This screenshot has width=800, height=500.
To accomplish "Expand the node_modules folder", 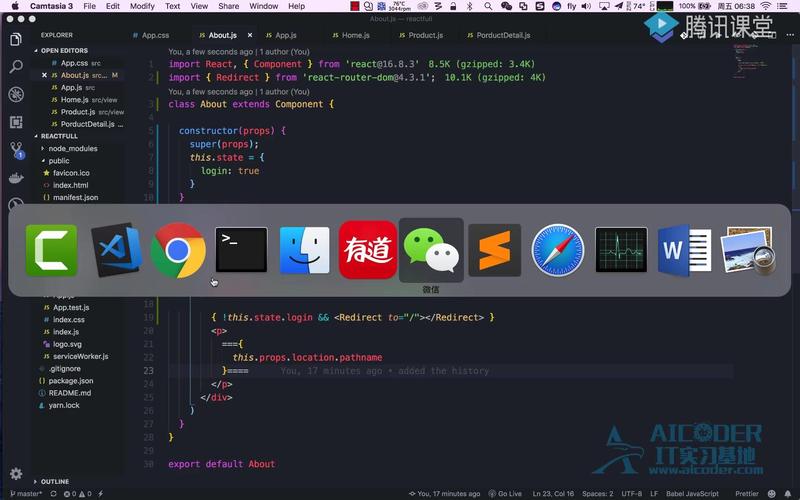I will pyautogui.click(x=73, y=148).
